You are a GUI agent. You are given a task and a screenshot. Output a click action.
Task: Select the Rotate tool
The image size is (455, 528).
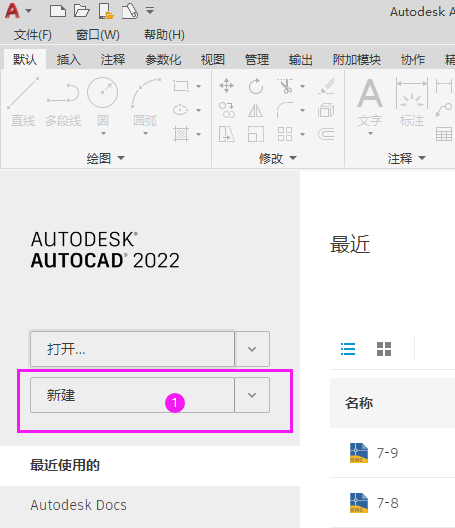click(256, 86)
